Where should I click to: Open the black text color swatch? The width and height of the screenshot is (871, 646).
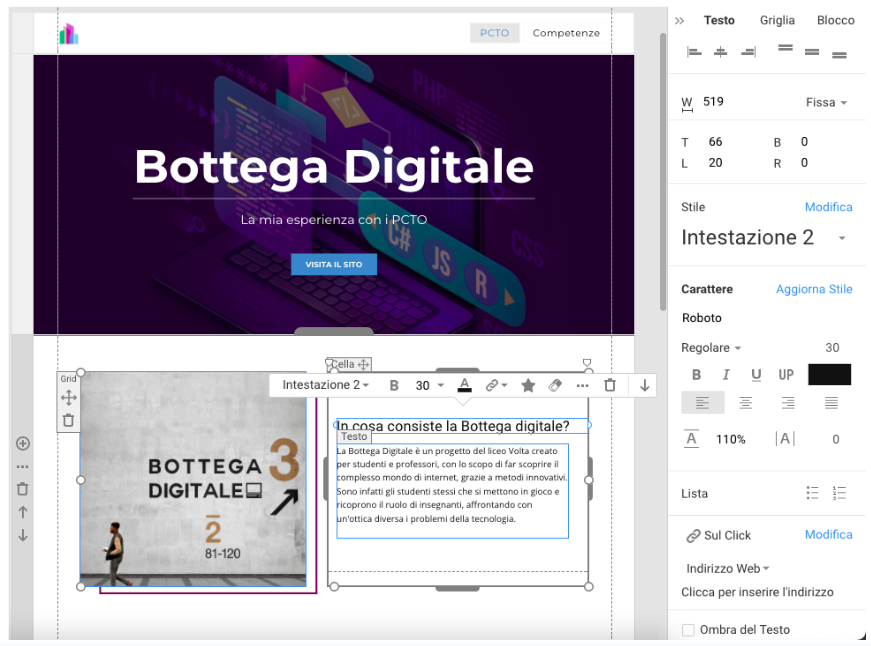pos(829,374)
